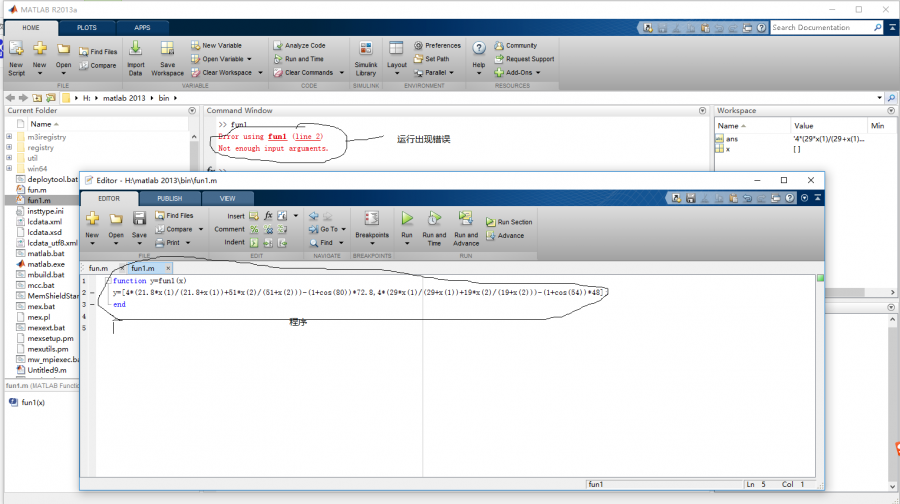
Task: Click Breakpoints icon in Editor
Action: (372, 219)
